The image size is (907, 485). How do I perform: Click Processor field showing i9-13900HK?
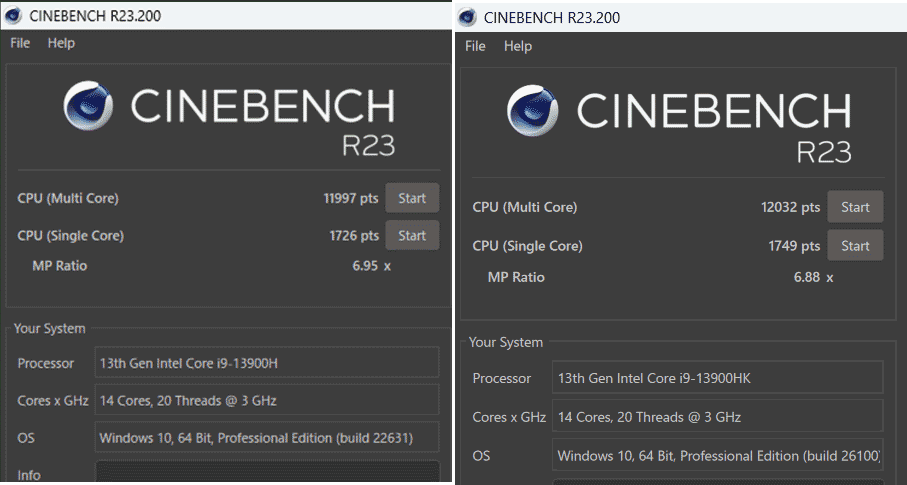coord(717,378)
